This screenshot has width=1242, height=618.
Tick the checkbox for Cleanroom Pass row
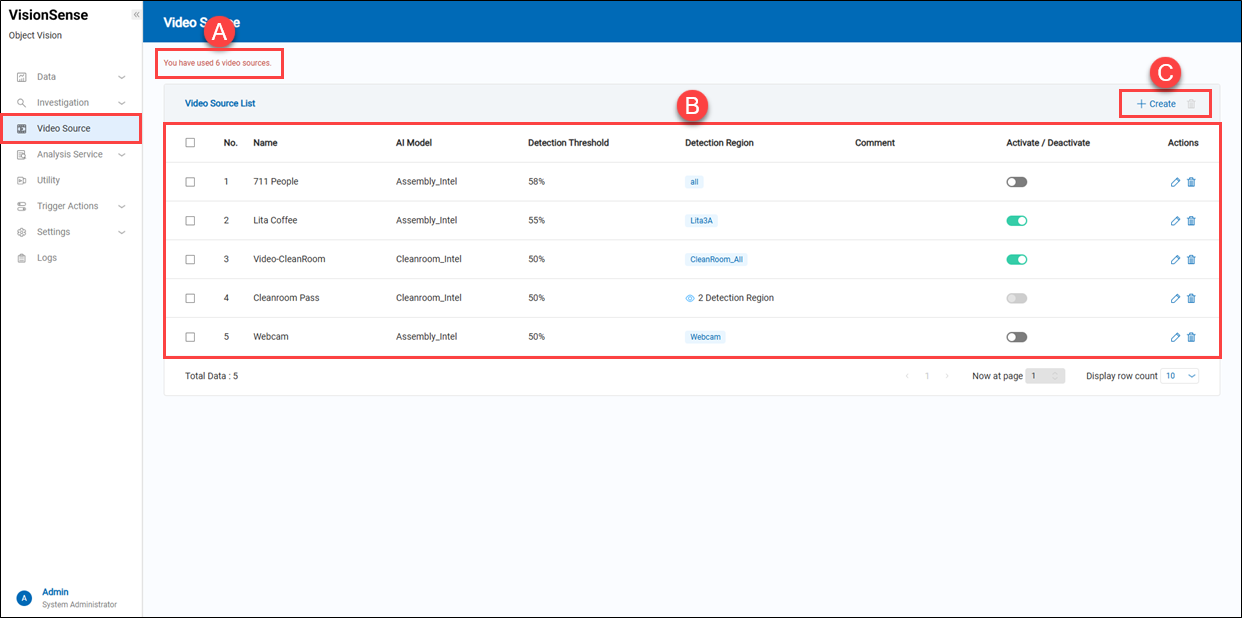190,298
